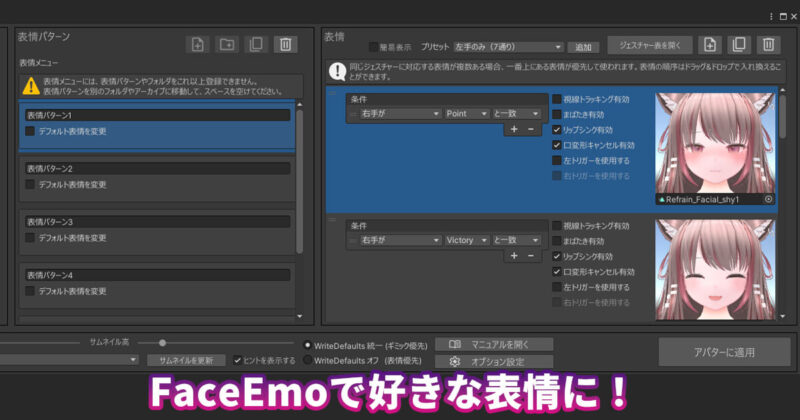The width and height of the screenshot is (800, 420).
Task: Click サムネイルを更新 button
Action: [186, 360]
